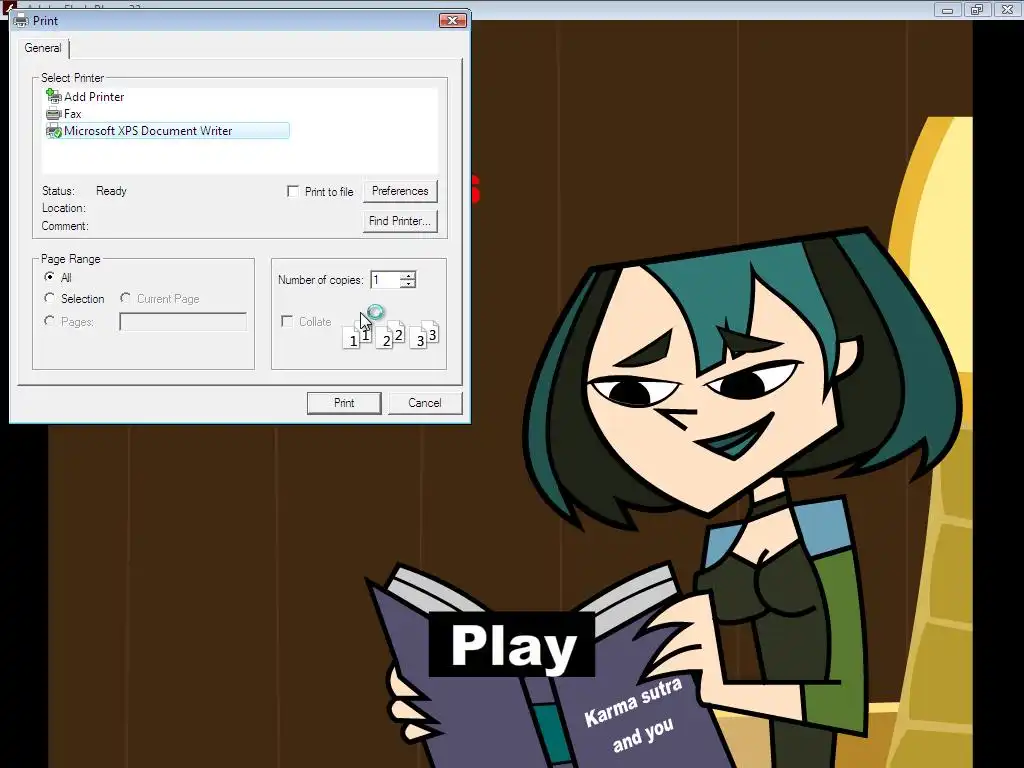Select the All page range option
The width and height of the screenshot is (1024, 768).
(49, 277)
